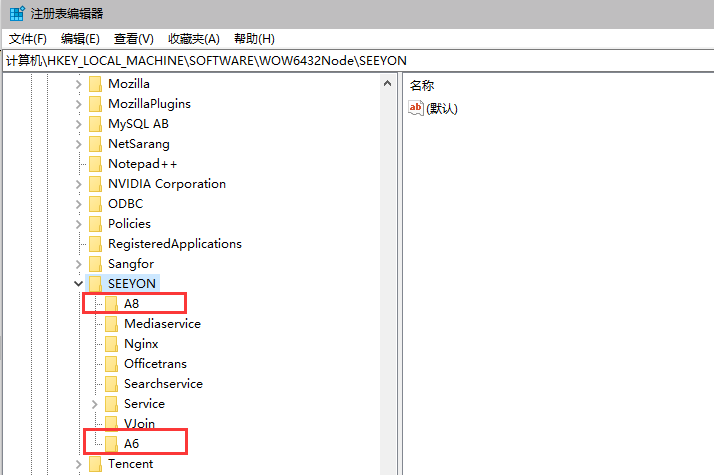
Task: Open the 编辑(E) menu
Action: [x=80, y=39]
